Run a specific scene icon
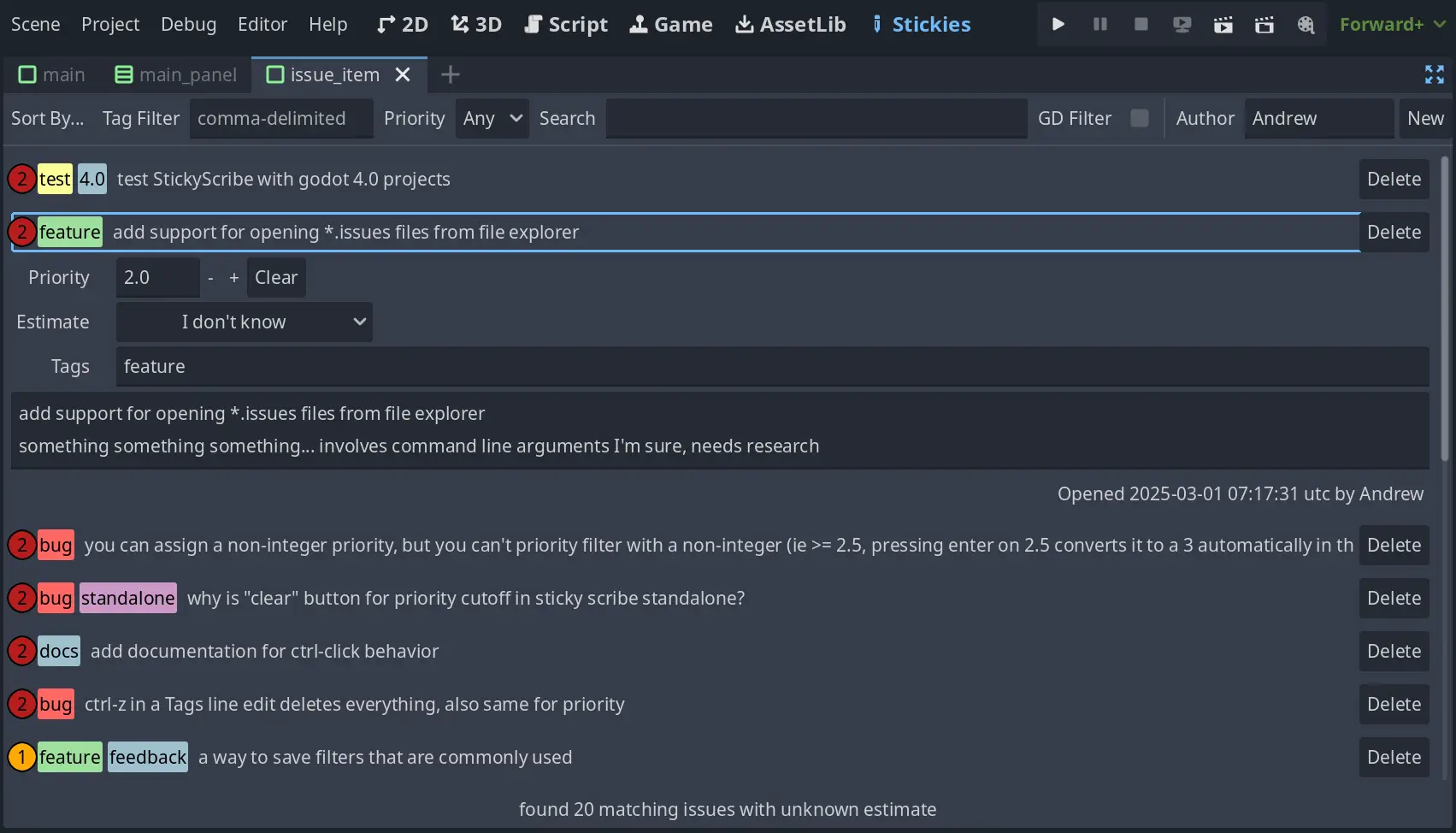Image resolution: width=1456 pixels, height=833 pixels. click(1264, 24)
